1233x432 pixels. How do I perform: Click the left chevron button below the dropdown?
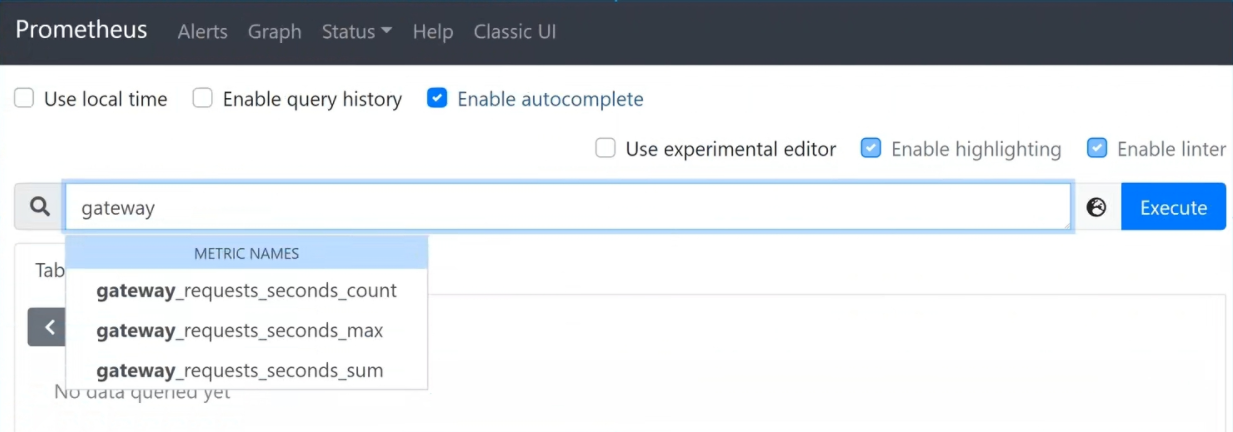(x=47, y=327)
